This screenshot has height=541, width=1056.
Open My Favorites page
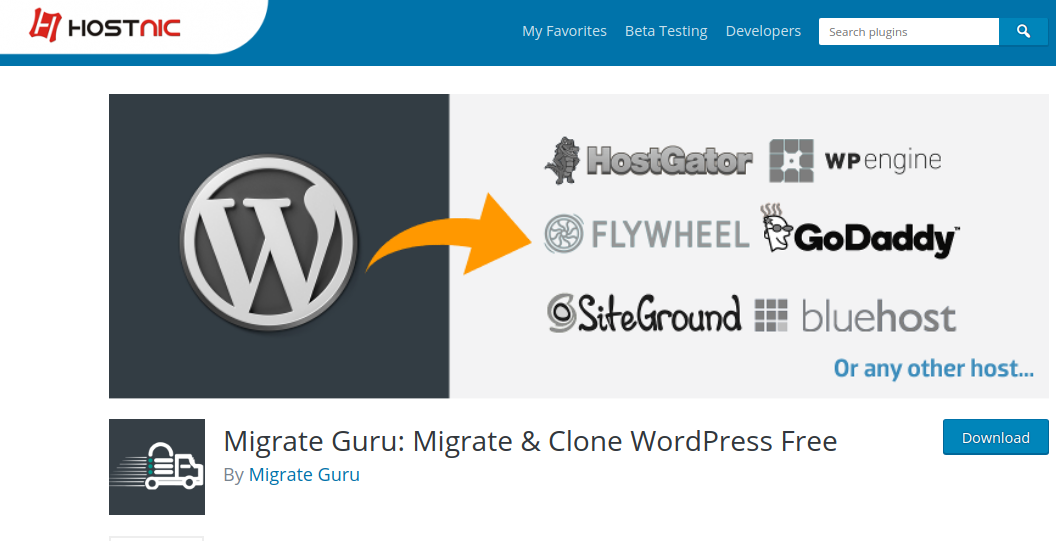(564, 31)
